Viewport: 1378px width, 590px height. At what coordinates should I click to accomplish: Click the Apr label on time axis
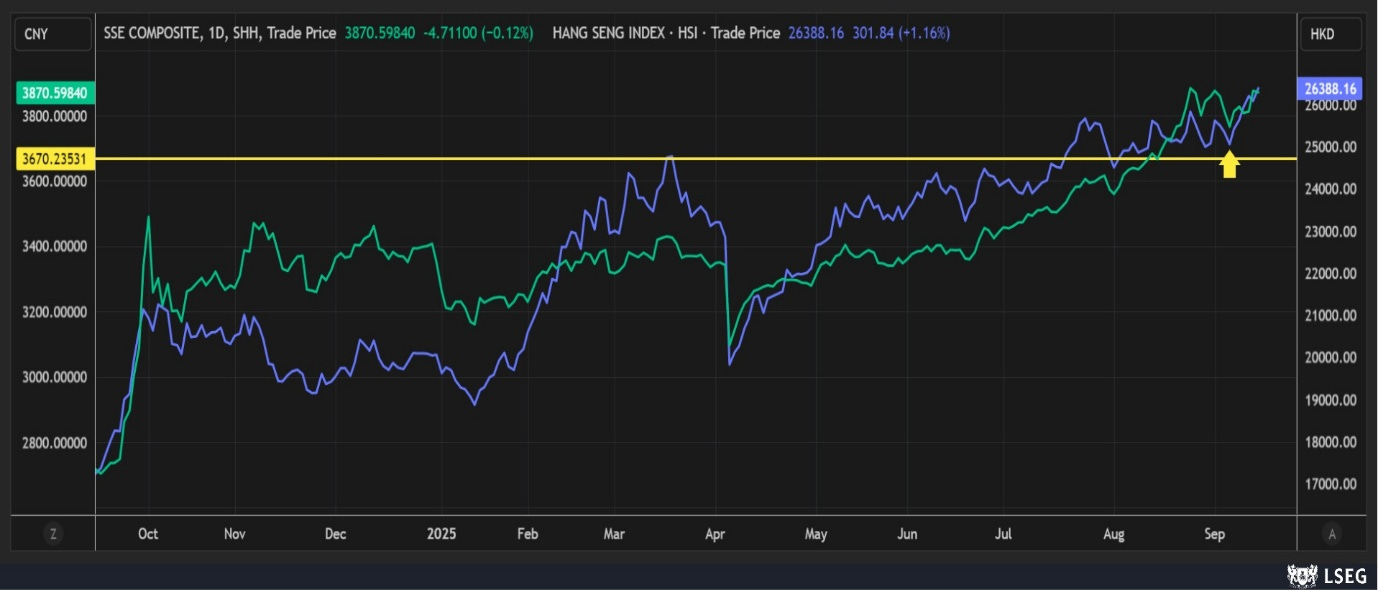715,535
